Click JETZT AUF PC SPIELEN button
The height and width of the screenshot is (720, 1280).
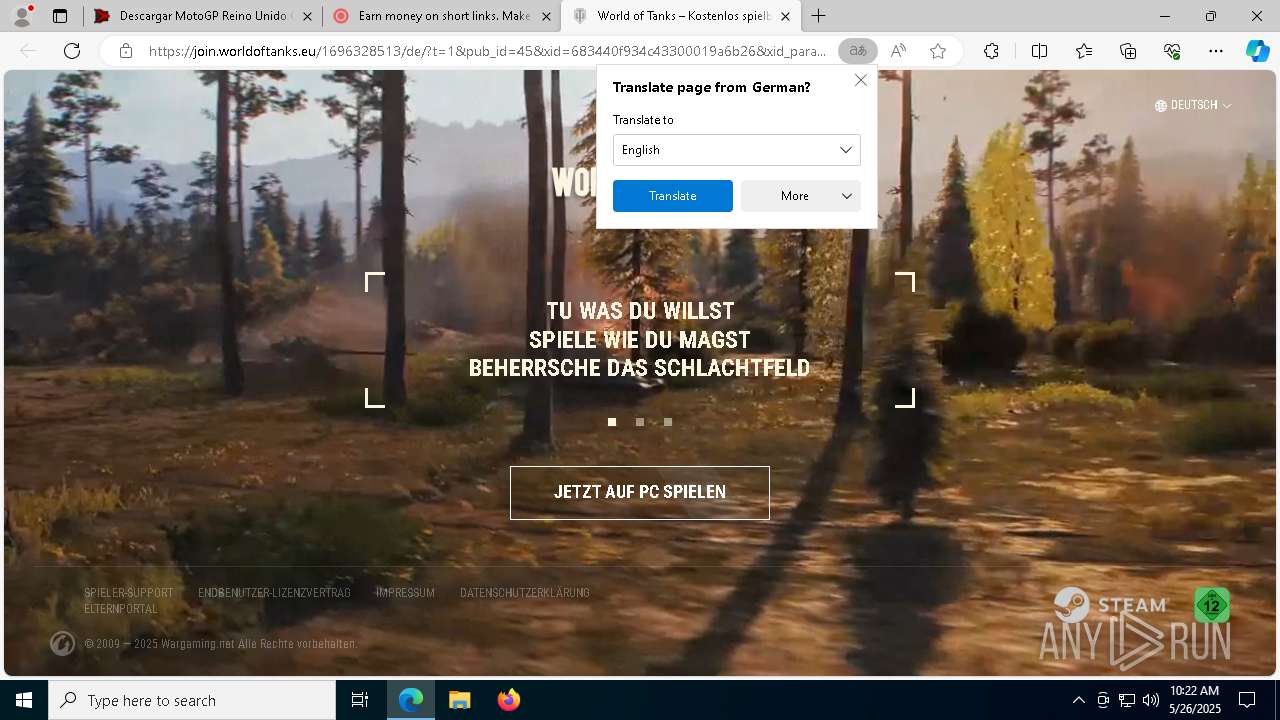(640, 492)
